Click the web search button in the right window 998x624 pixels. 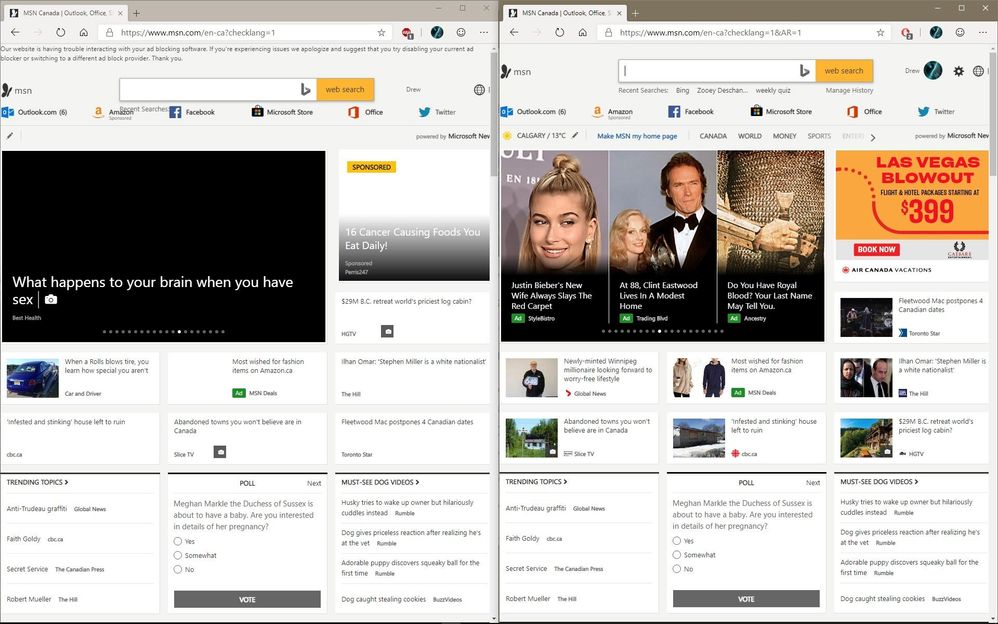[x=844, y=71]
